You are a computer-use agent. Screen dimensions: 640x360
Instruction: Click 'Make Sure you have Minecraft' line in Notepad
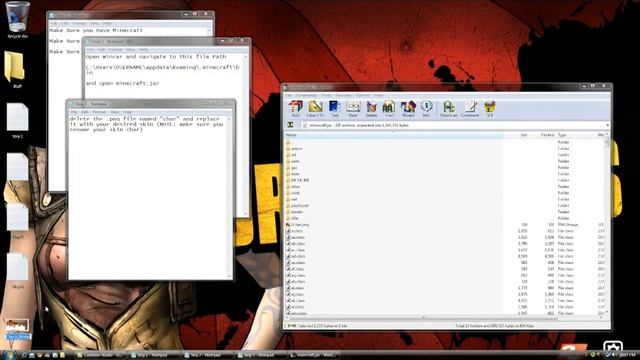point(96,30)
